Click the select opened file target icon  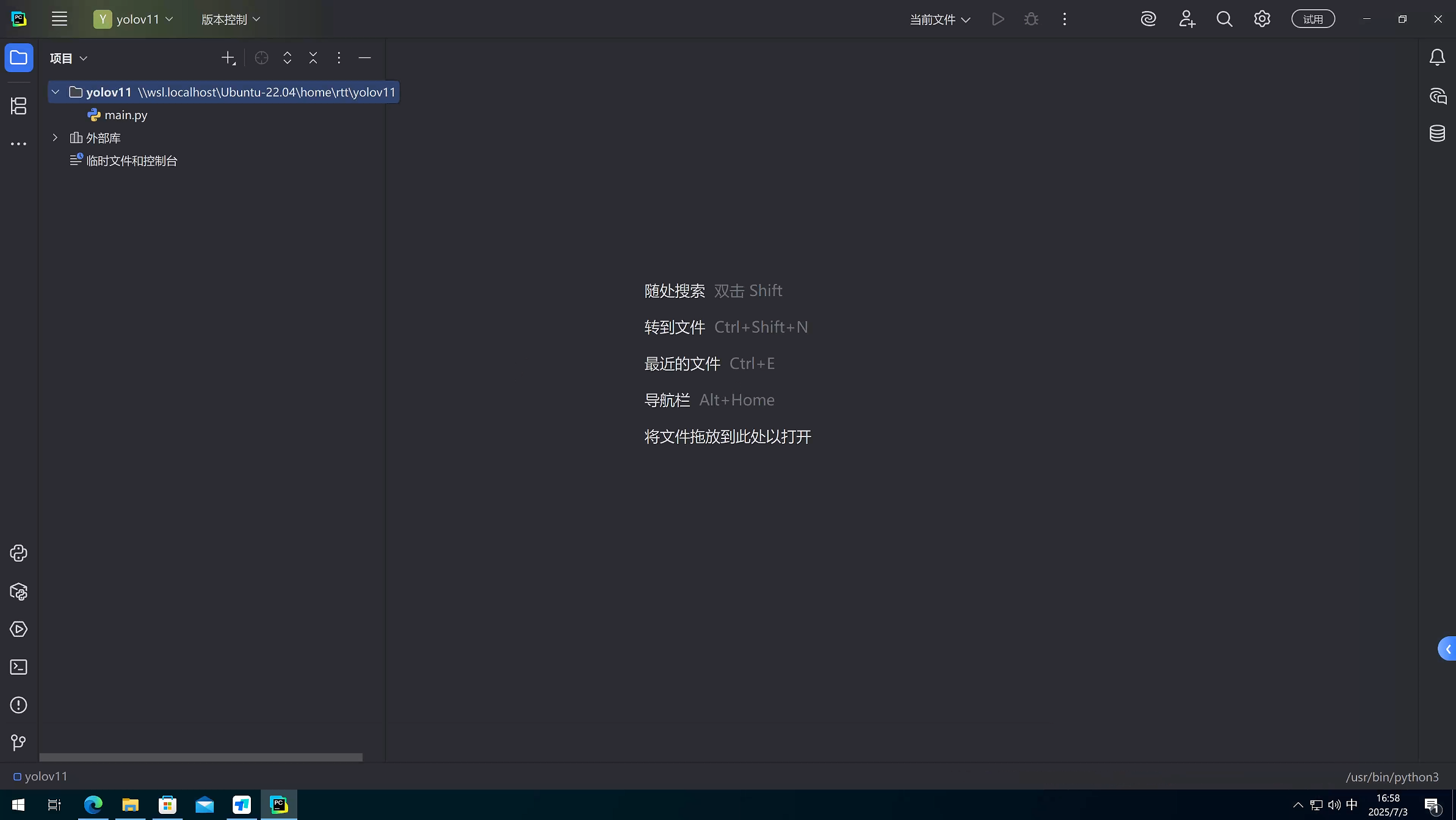click(x=261, y=58)
